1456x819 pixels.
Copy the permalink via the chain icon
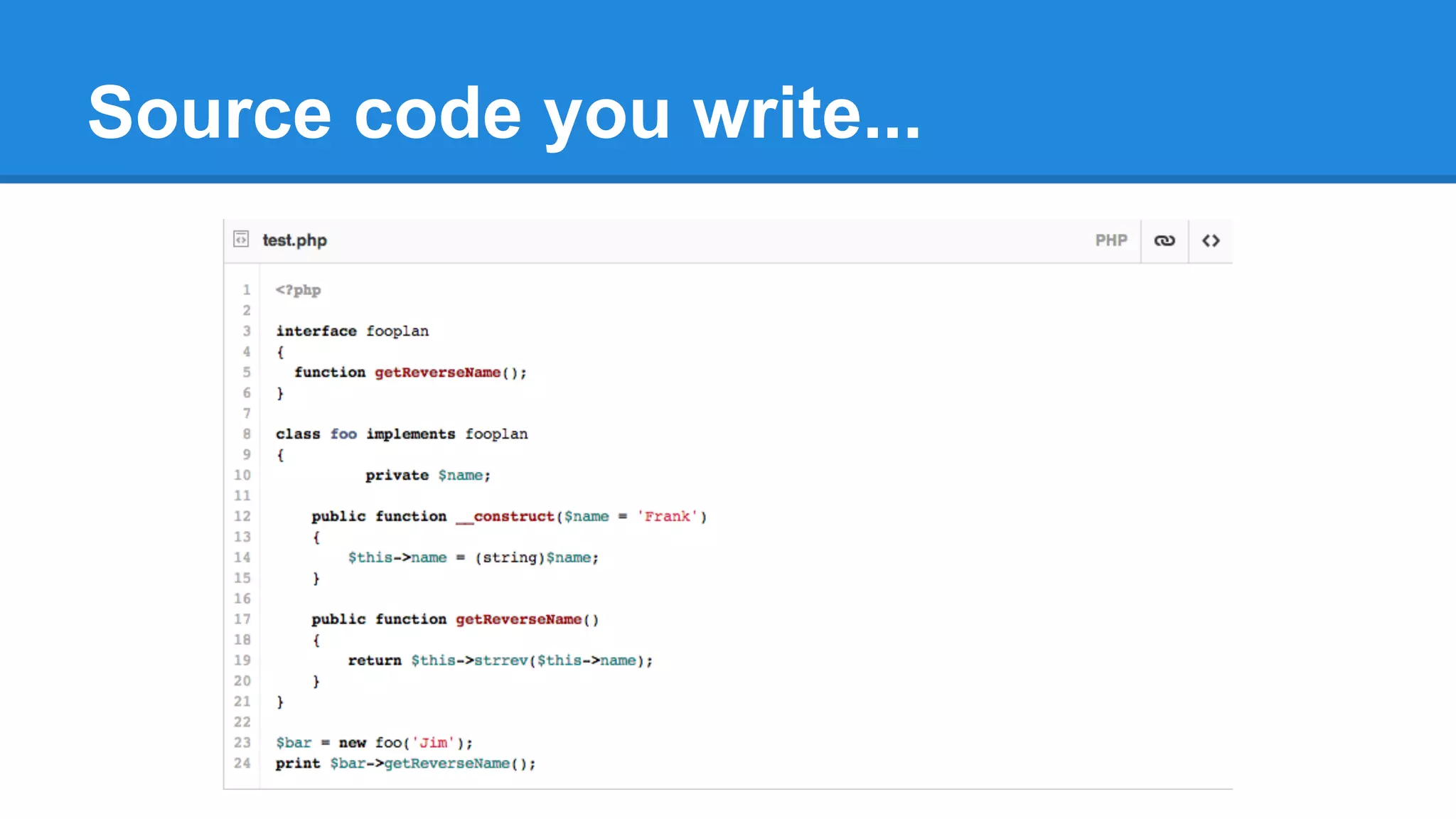[1165, 241]
